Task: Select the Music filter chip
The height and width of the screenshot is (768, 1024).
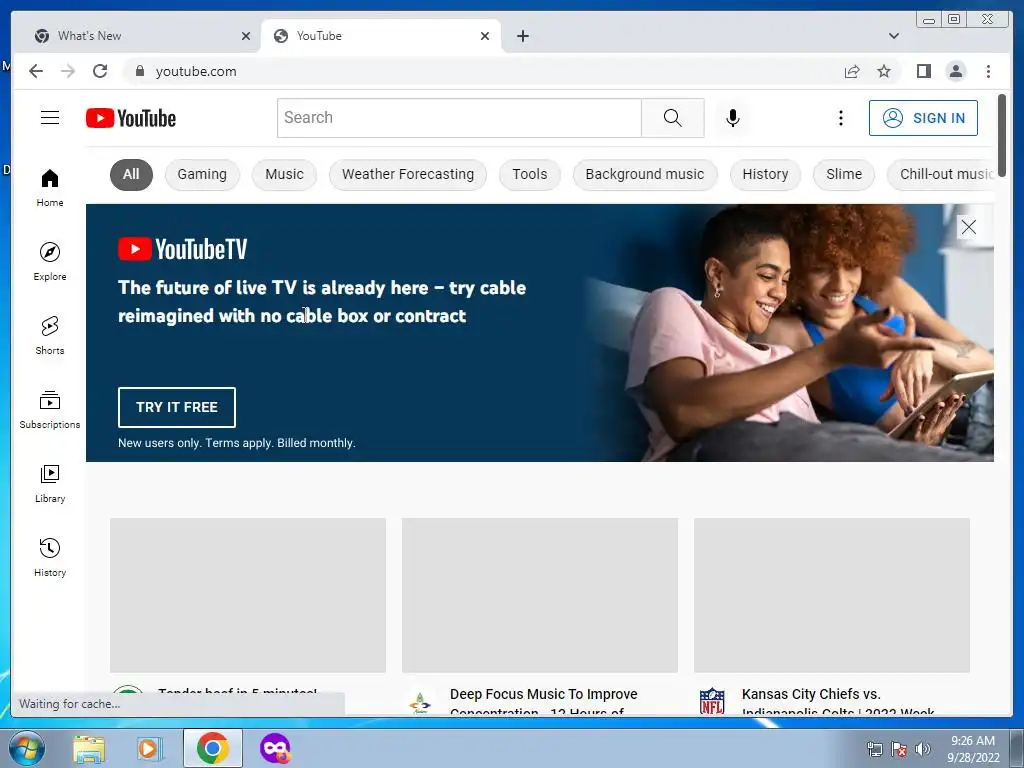Action: pos(284,174)
